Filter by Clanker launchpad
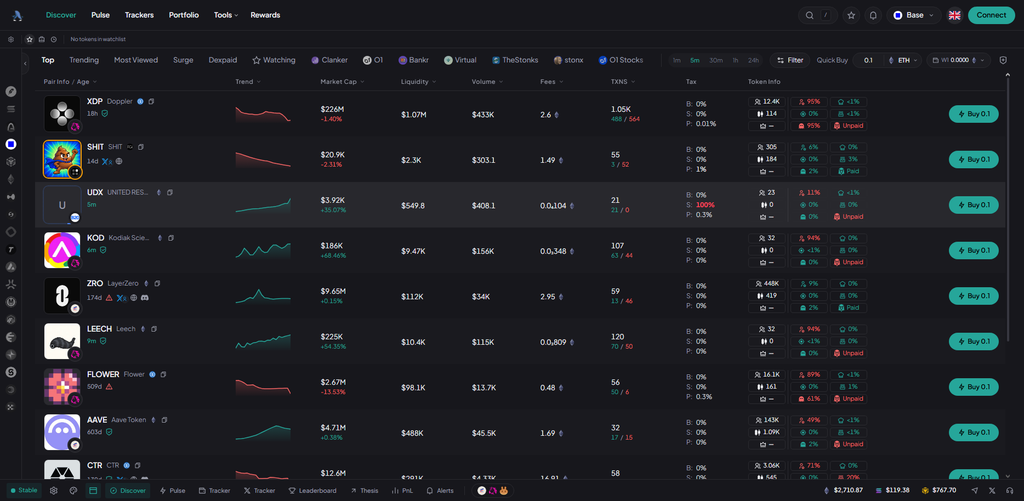The width and height of the screenshot is (1024, 501). [x=329, y=60]
